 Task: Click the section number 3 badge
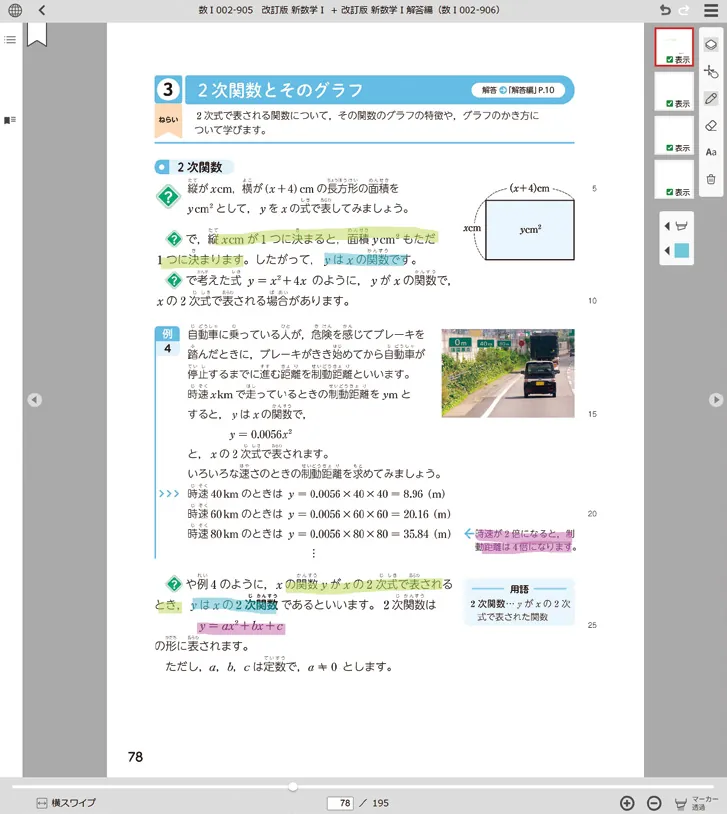(x=168, y=89)
